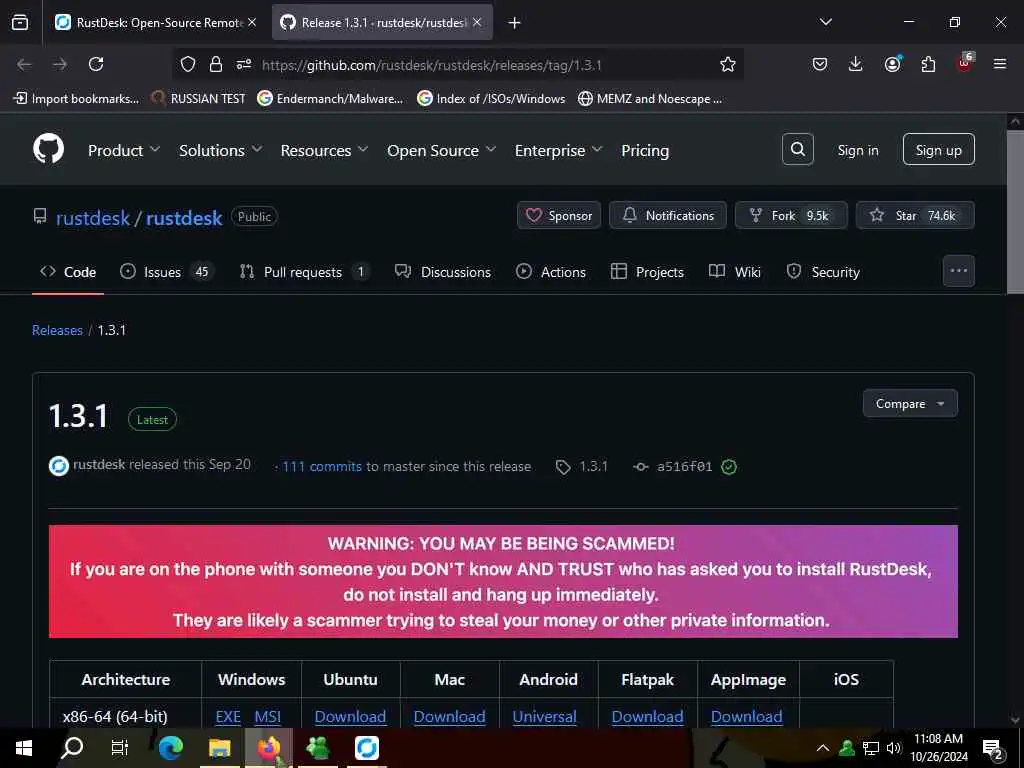Open File Explorer from taskbar
Screen dimensions: 1024x768
point(219,748)
